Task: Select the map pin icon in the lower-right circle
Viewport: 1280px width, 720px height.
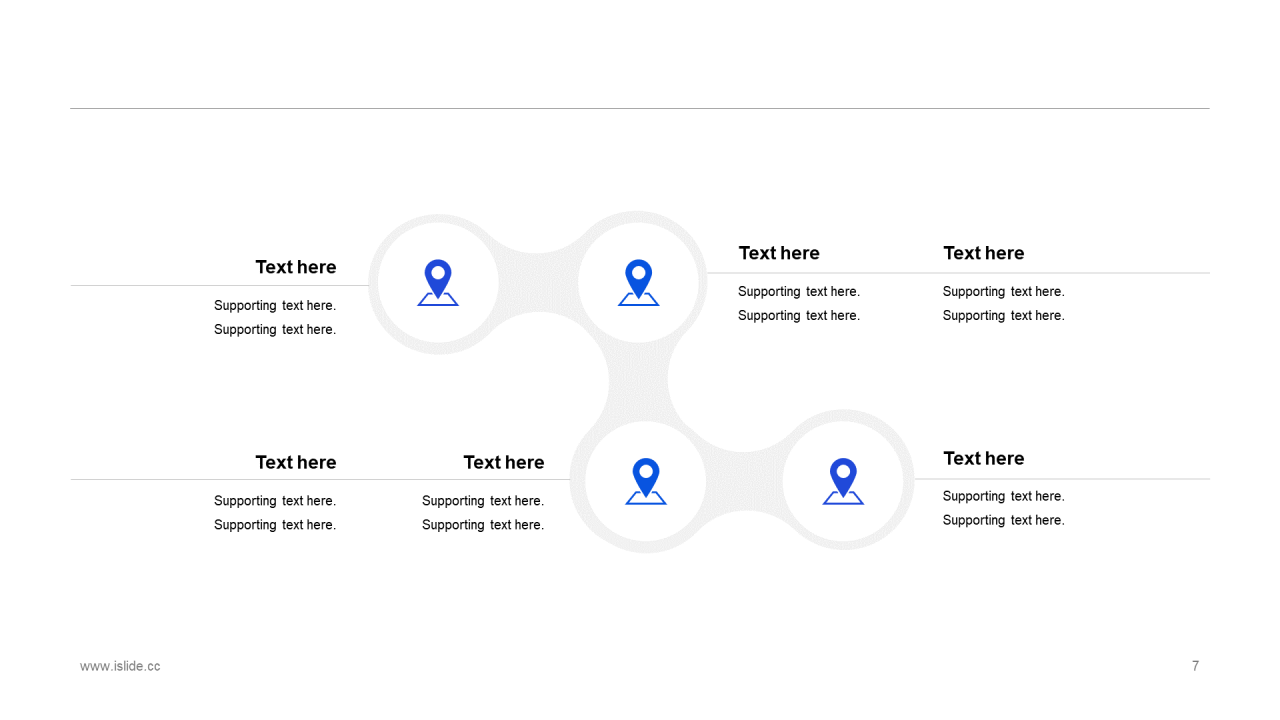Action: pyautogui.click(x=843, y=481)
